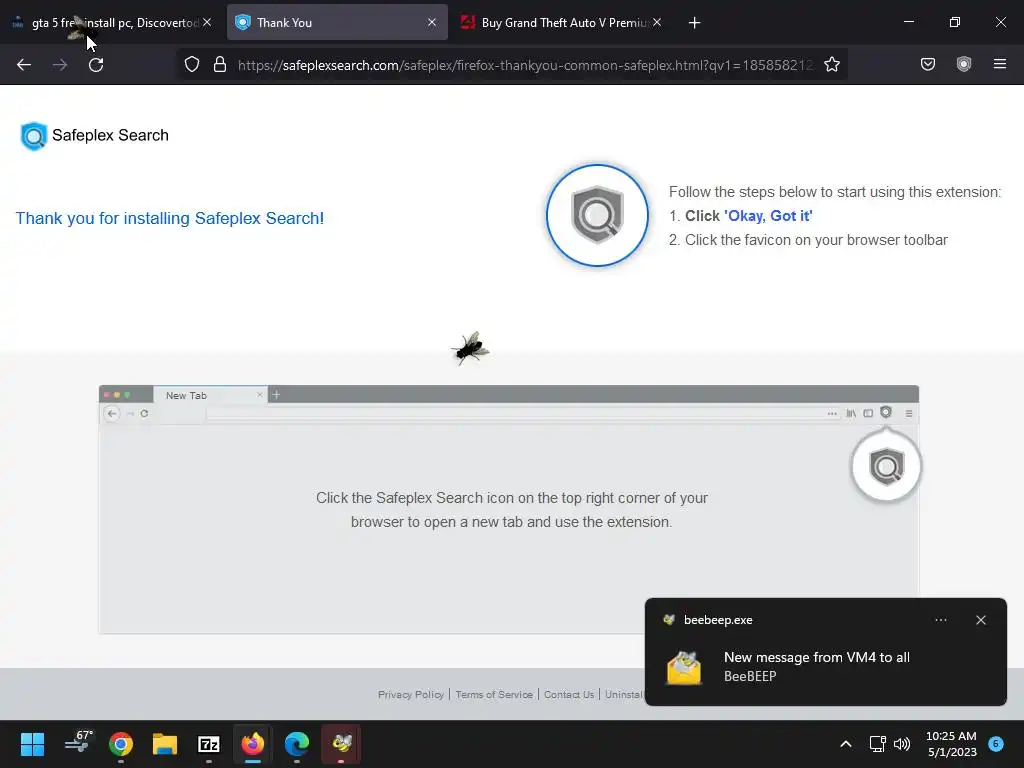Open the Privacy Policy link
1024x768 pixels.
(411, 694)
